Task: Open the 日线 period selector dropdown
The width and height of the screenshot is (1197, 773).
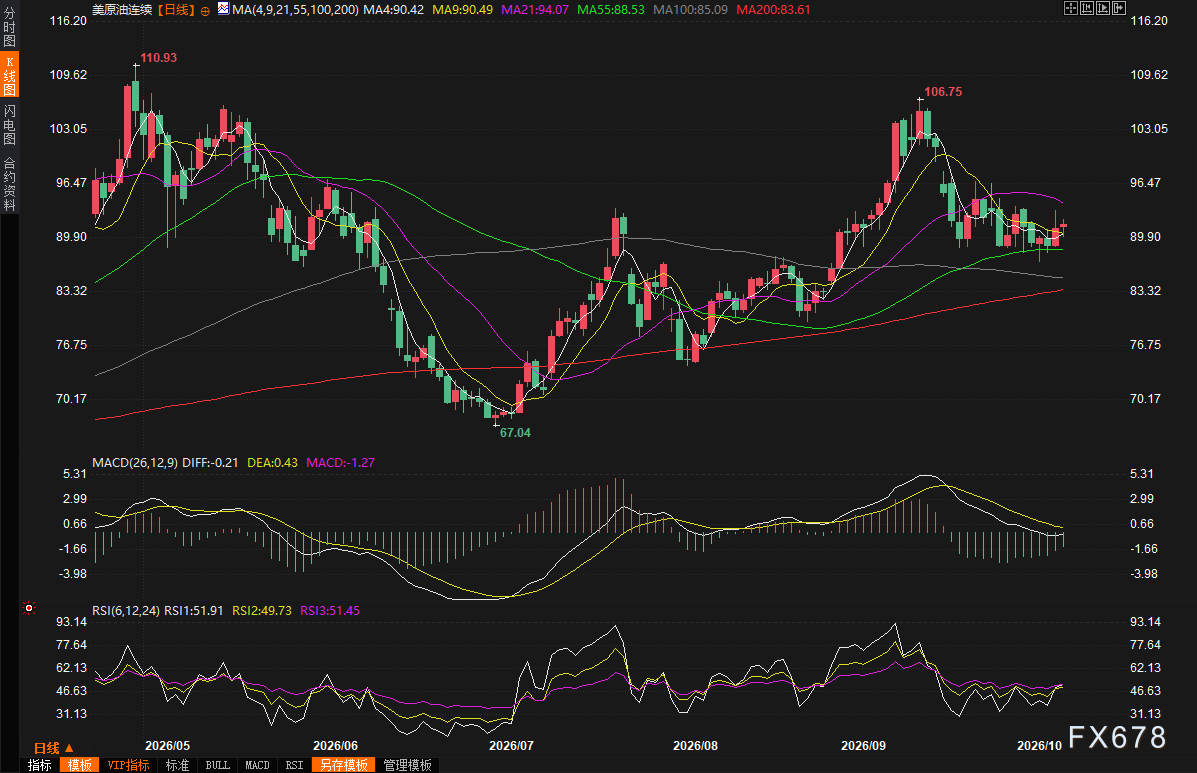Action: click(53, 748)
